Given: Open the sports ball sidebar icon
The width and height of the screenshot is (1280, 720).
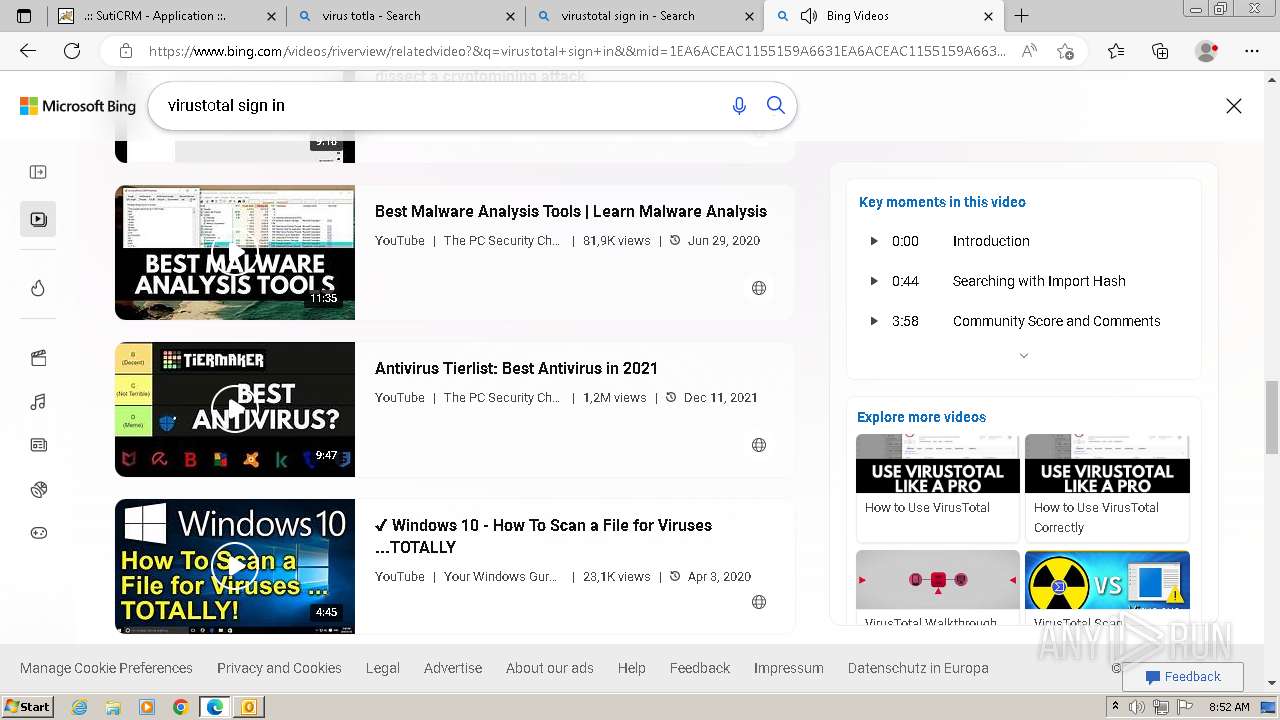Looking at the screenshot, I should click(38, 489).
